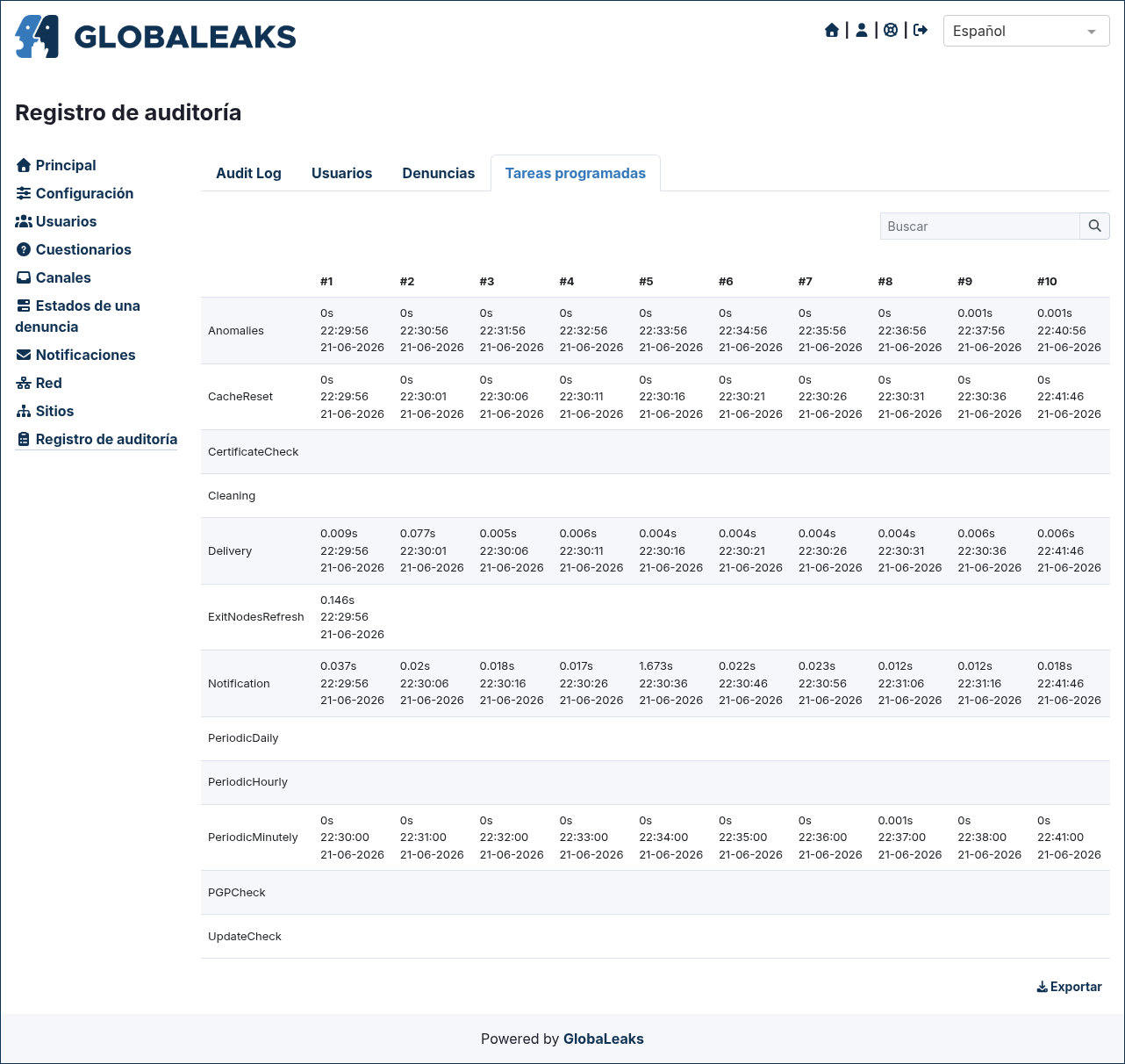
Task: Click house icon next to Principal
Action: (x=24, y=165)
